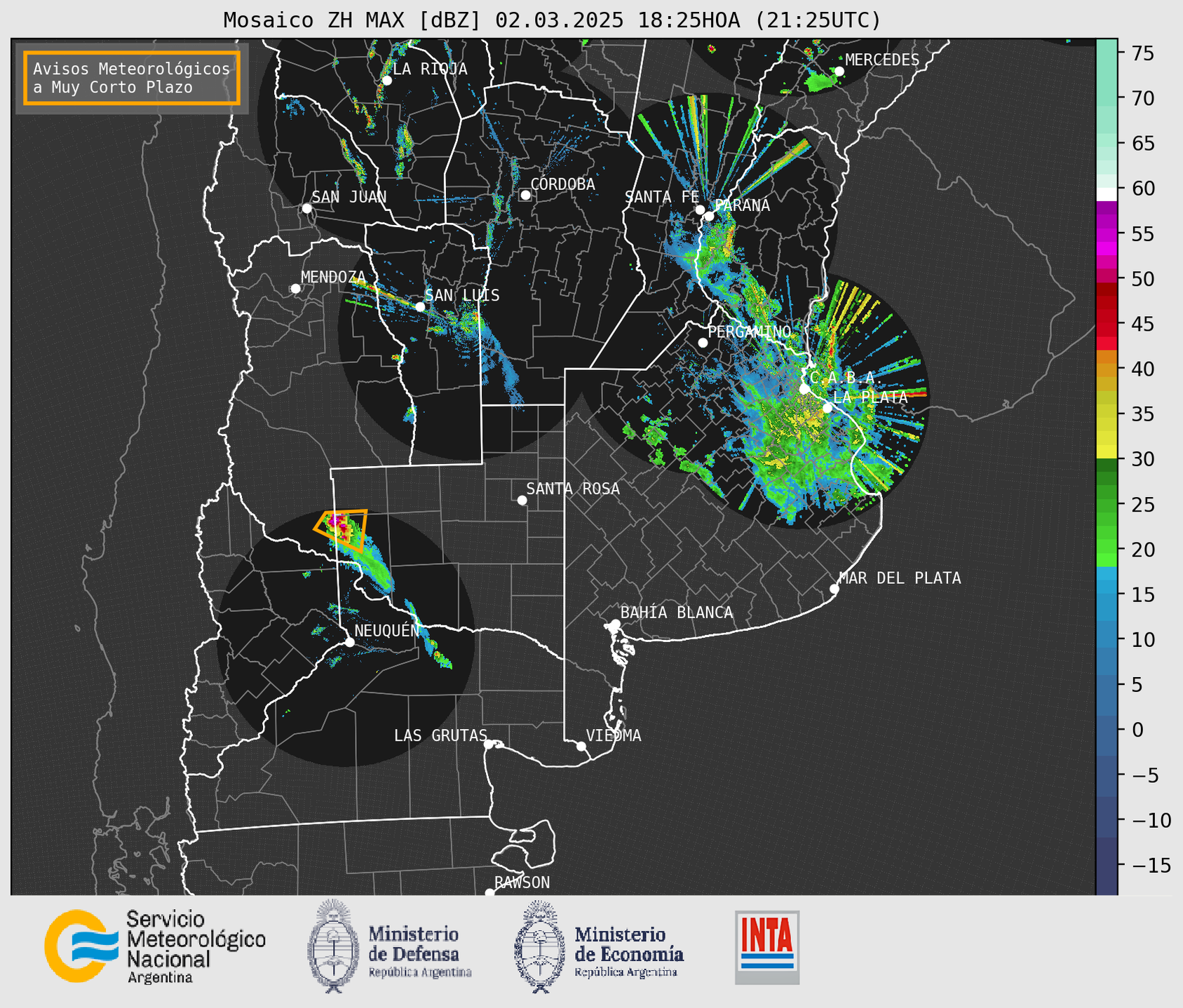Click the orange warning polygon northwest of Neuquén
The height and width of the screenshot is (1008, 1183).
coord(342,529)
